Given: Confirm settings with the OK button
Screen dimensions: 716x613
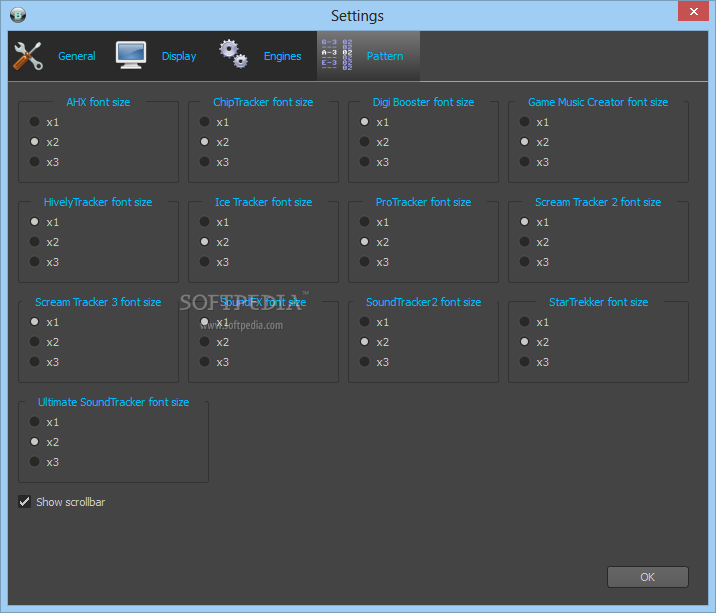Looking at the screenshot, I should (x=648, y=577).
